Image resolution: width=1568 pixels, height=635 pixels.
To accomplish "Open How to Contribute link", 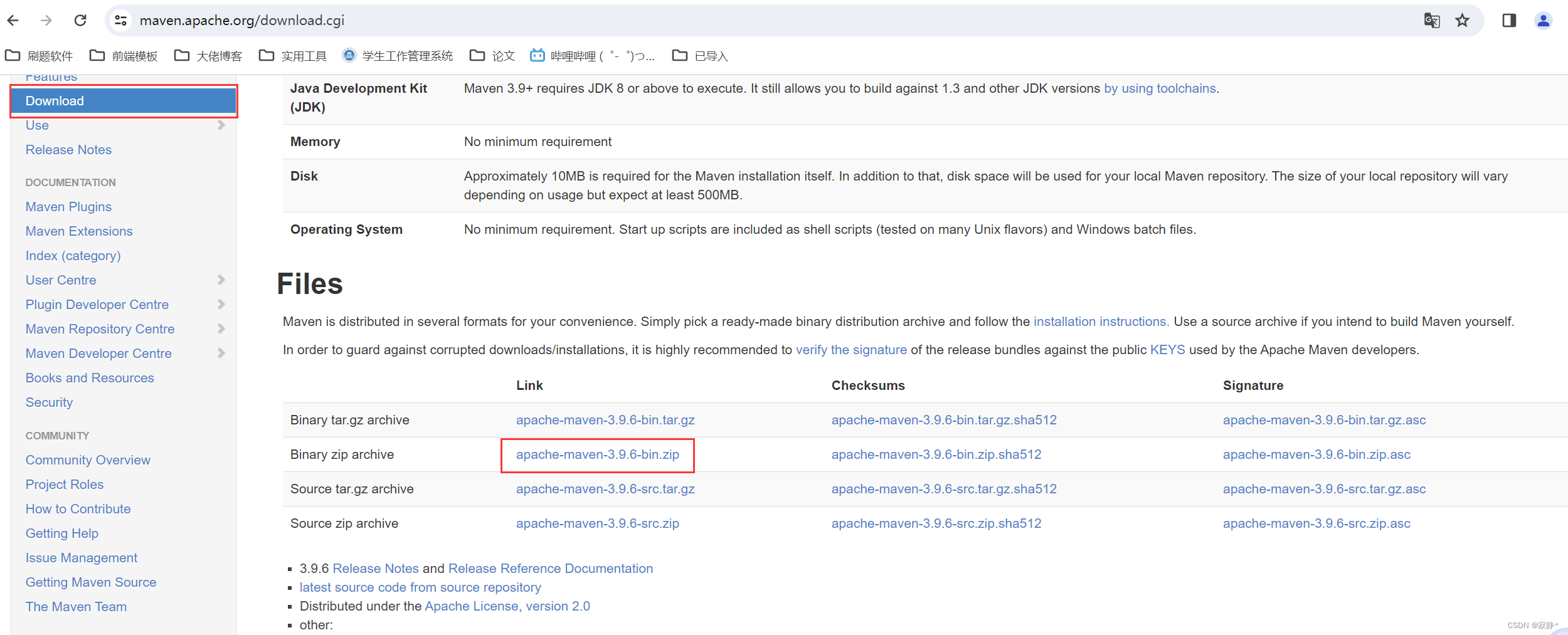I will point(78,509).
